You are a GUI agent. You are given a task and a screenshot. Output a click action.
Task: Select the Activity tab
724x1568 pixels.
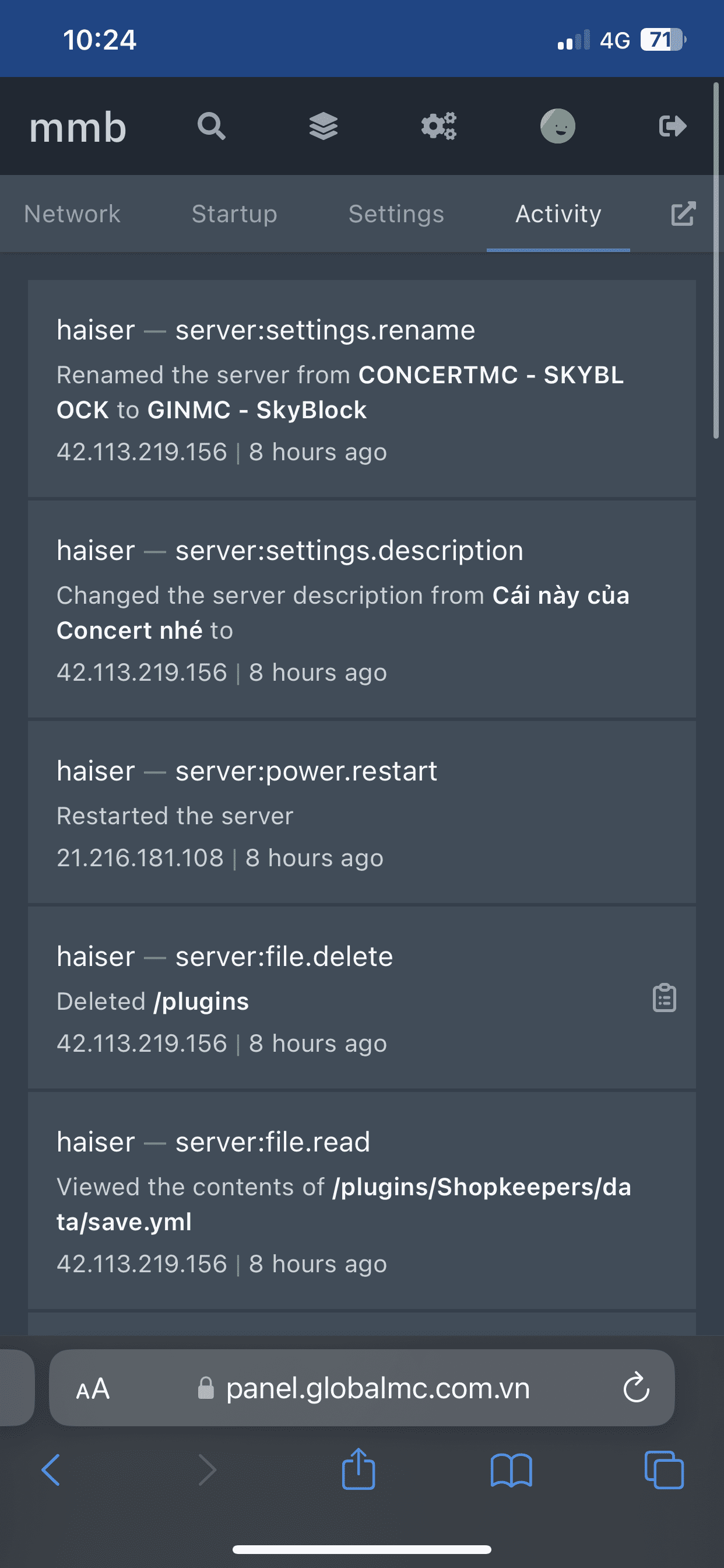558,214
